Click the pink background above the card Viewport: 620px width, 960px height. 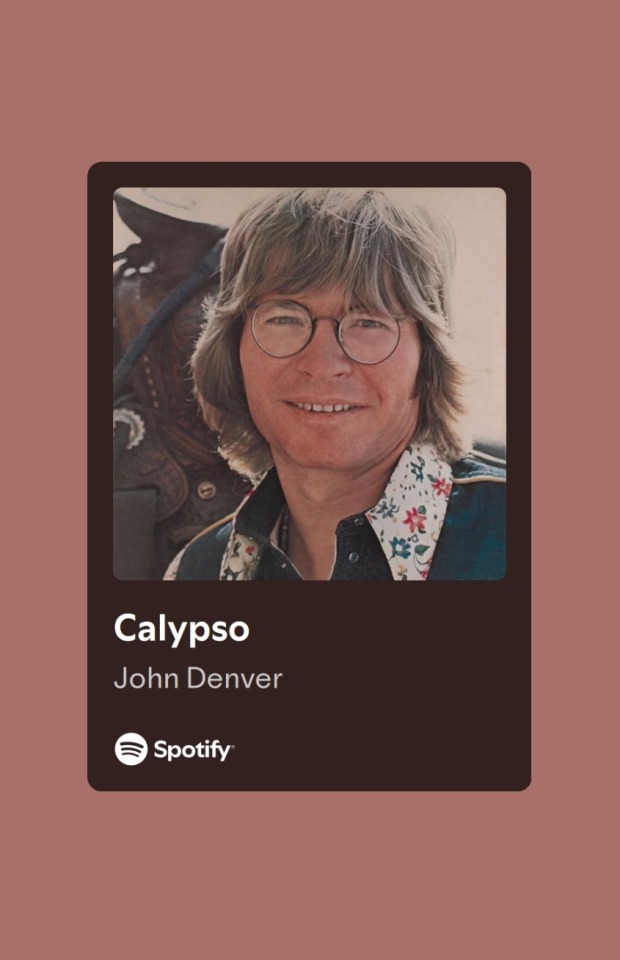point(310,80)
